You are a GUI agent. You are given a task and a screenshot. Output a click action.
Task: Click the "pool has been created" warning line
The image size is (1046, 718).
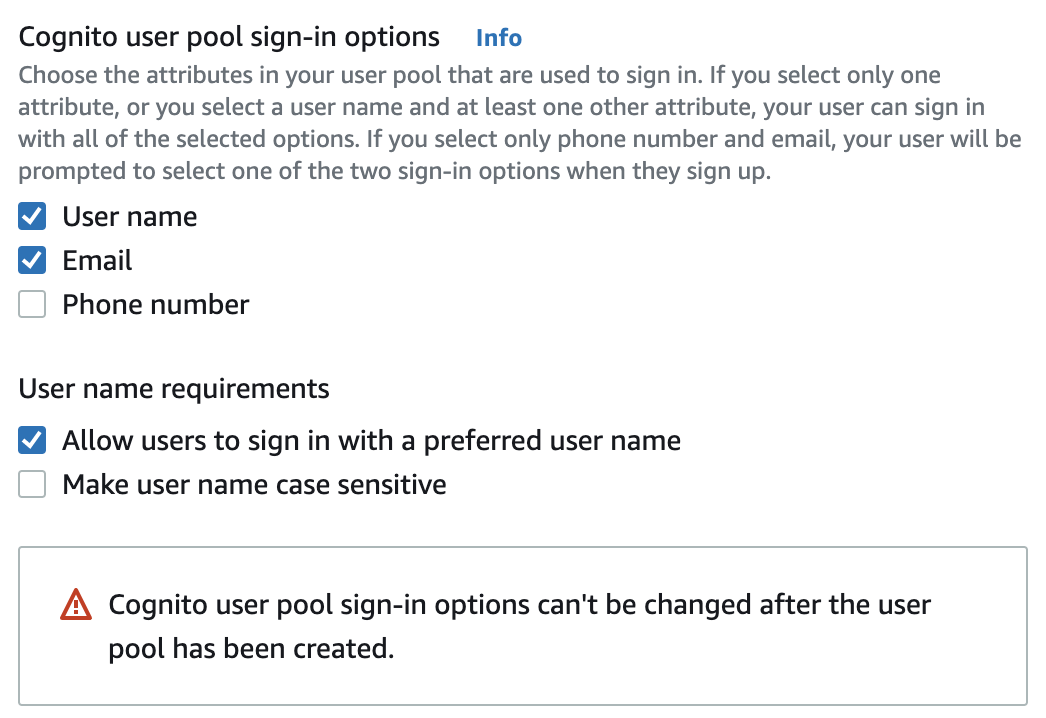coord(251,648)
